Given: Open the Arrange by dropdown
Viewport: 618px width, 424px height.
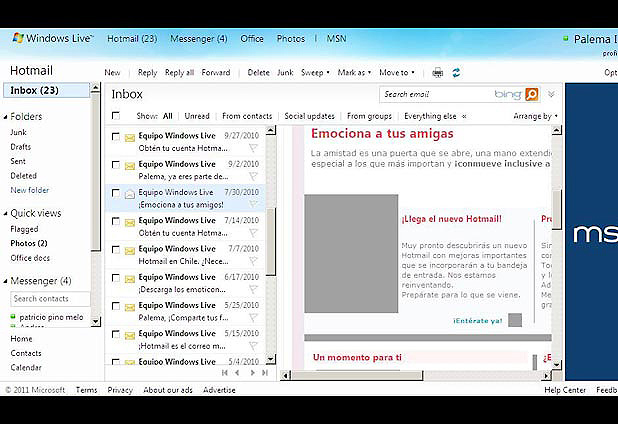Looking at the screenshot, I should click(536, 116).
